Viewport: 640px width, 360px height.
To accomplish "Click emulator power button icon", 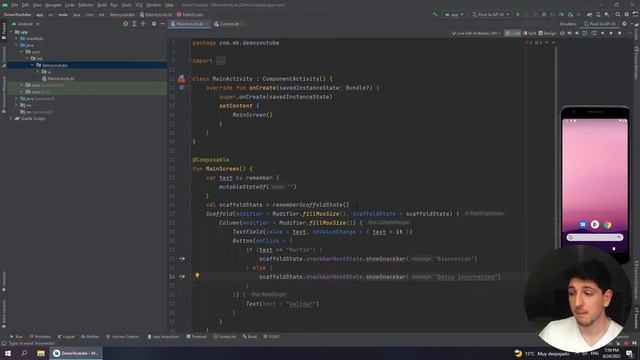I will 562,33.
